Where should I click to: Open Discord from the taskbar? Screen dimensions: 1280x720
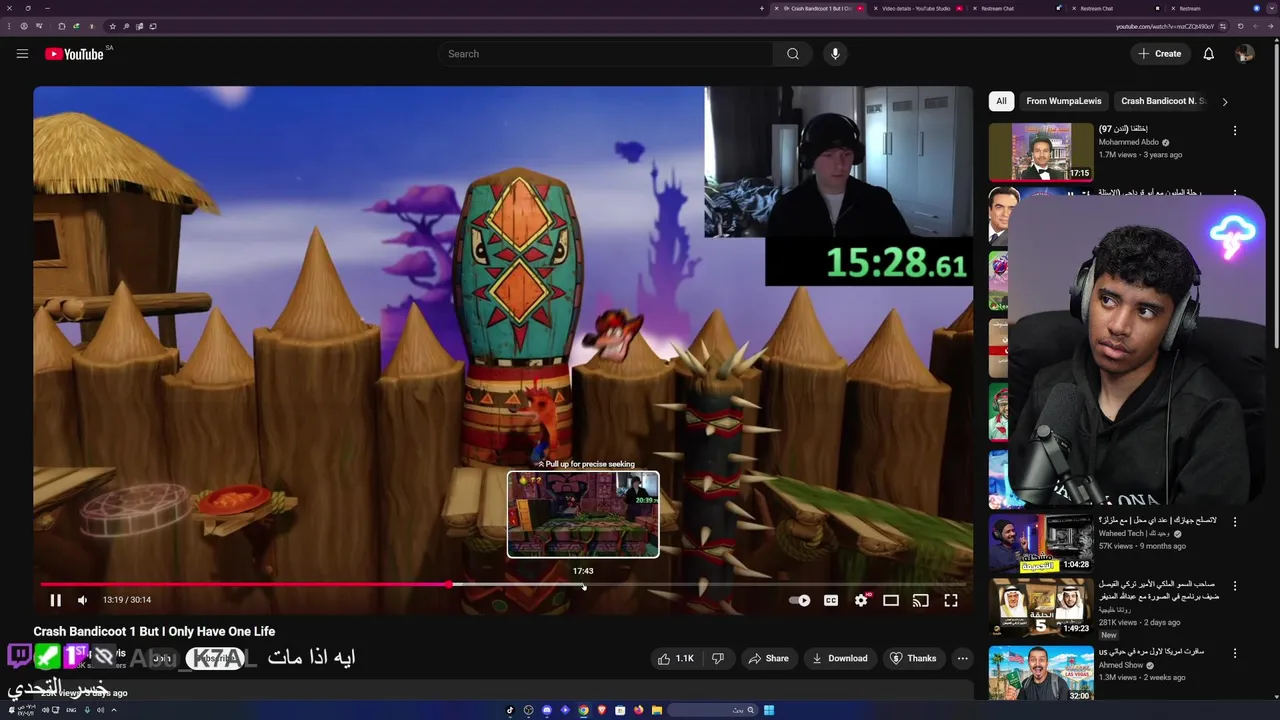pos(547,710)
